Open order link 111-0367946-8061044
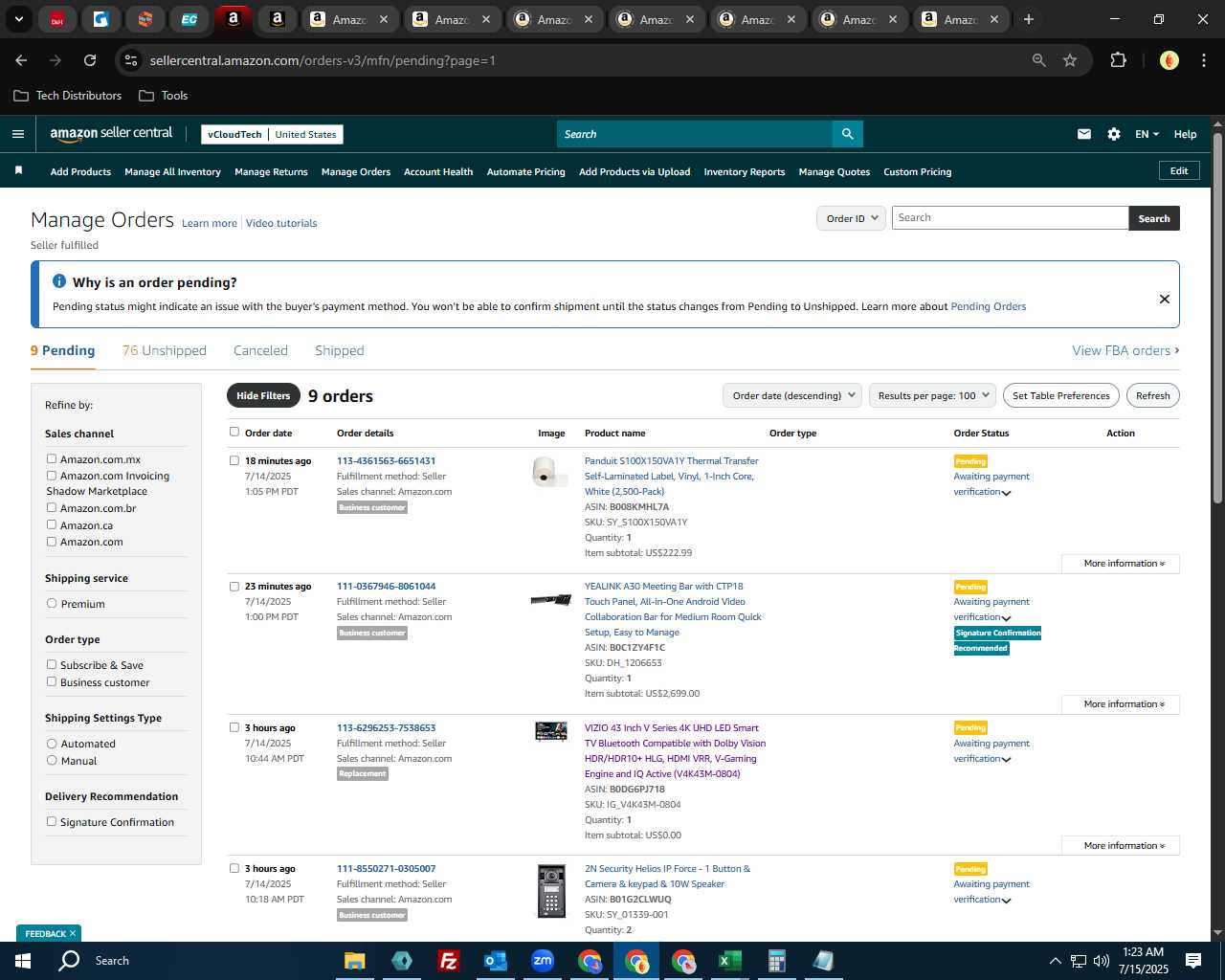The height and width of the screenshot is (980, 1225). 387,587
